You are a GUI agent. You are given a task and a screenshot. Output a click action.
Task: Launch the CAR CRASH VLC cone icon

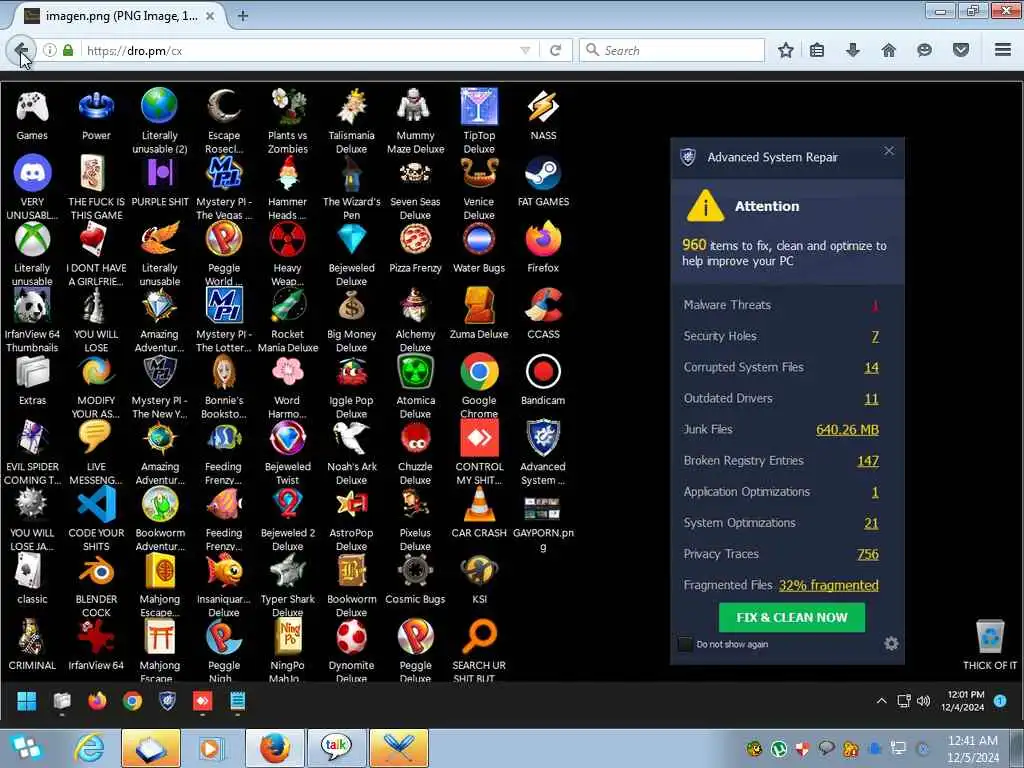click(479, 504)
